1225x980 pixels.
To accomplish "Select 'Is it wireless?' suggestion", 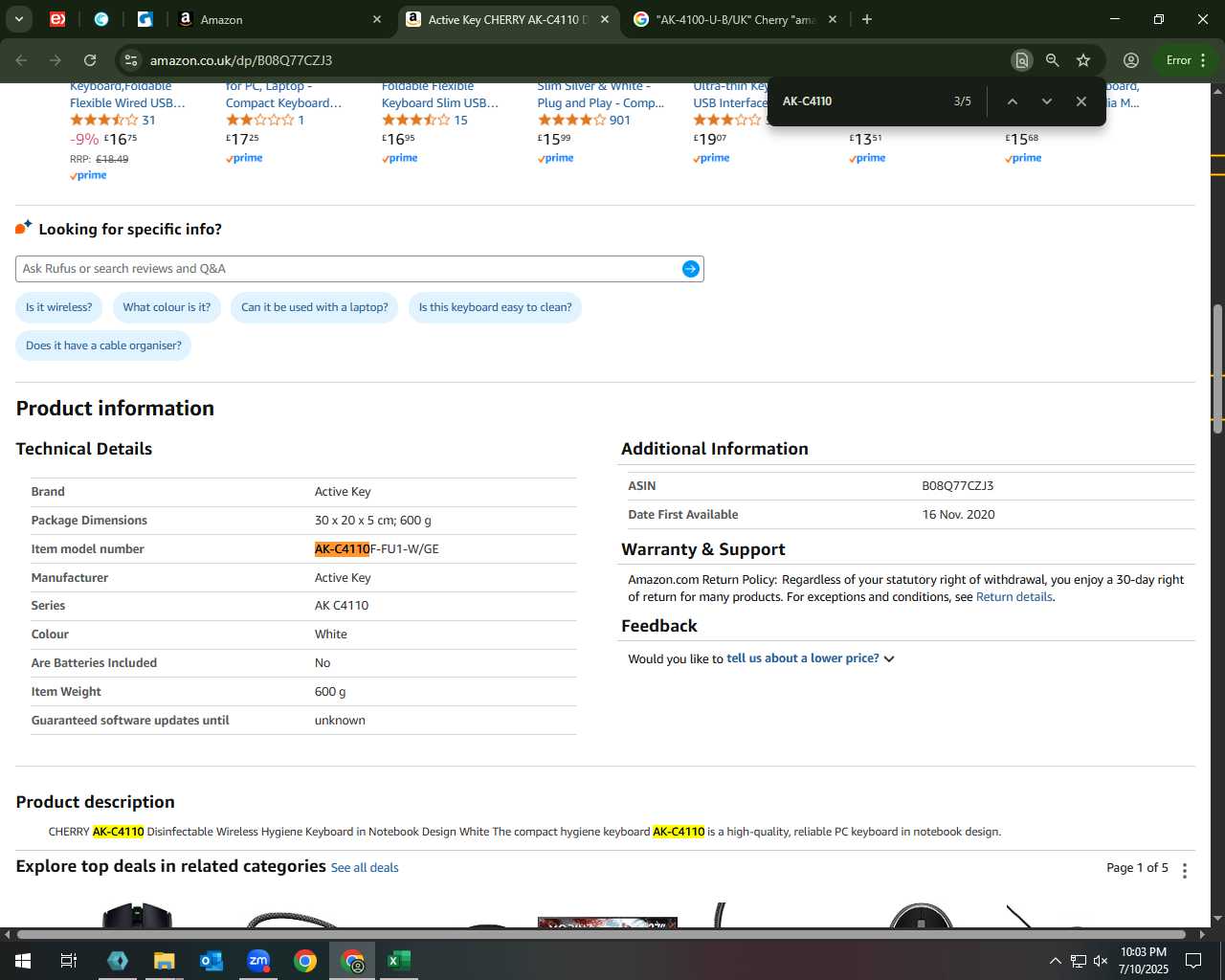I will (59, 307).
